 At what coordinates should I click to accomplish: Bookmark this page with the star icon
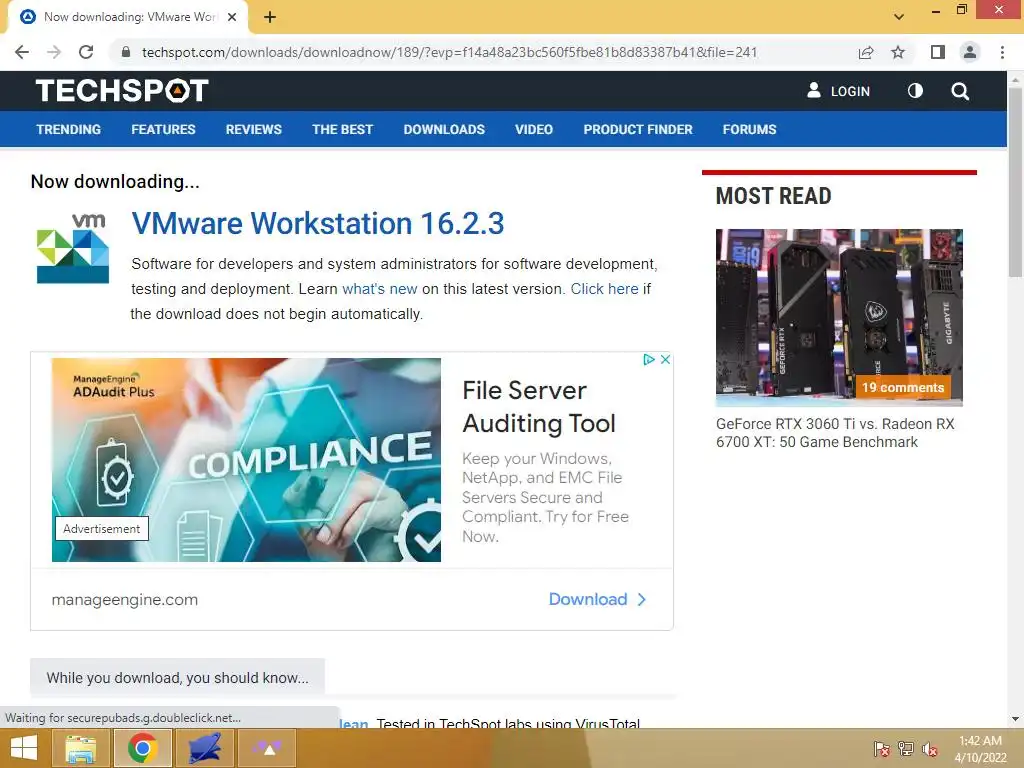pyautogui.click(x=898, y=52)
